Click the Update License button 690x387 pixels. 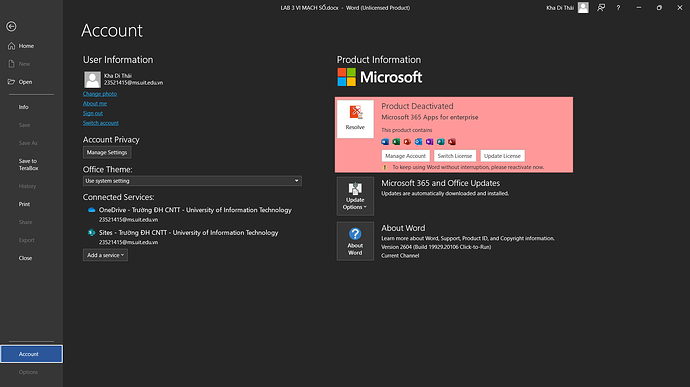coord(502,156)
